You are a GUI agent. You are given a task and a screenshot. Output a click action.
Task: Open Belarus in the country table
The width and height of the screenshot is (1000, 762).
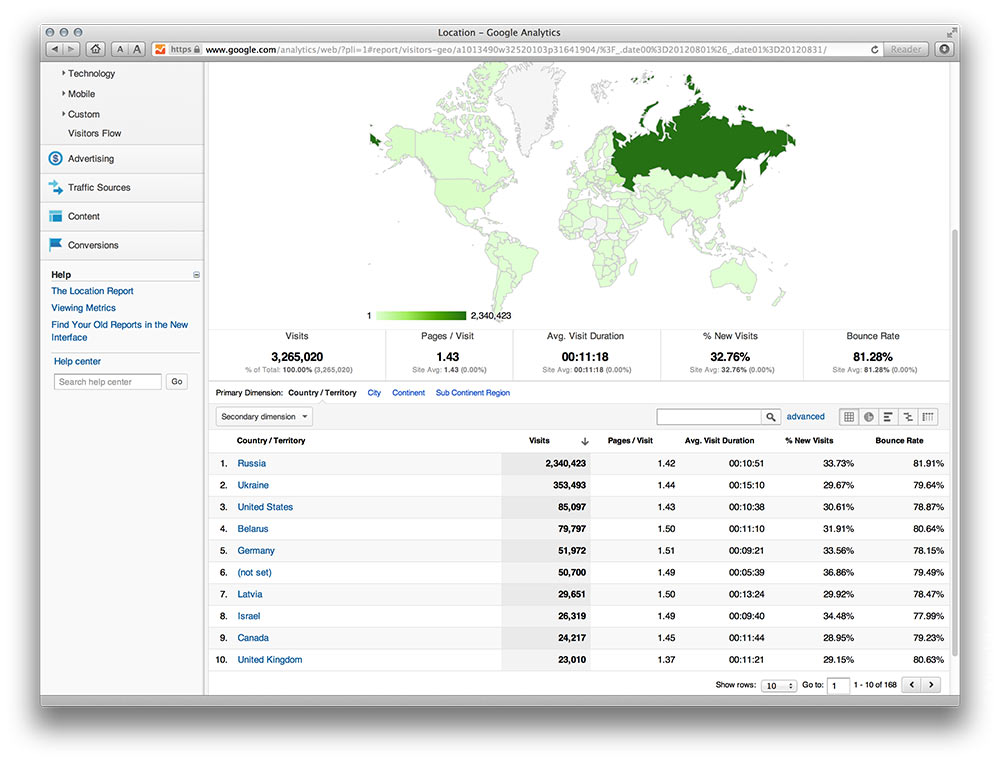253,529
